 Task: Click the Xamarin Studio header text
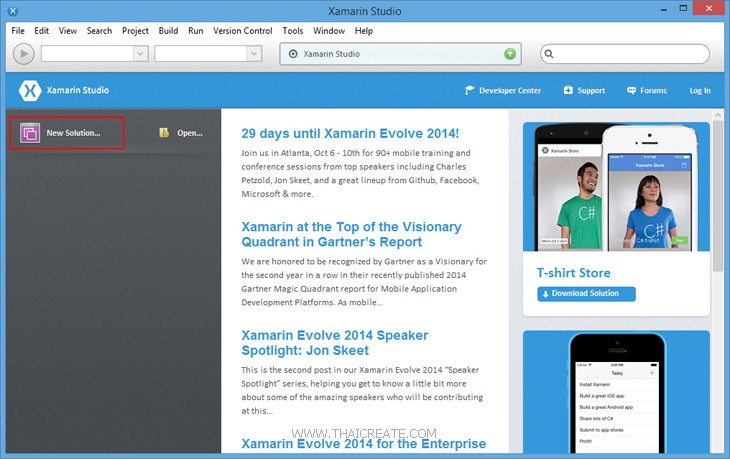pos(78,90)
